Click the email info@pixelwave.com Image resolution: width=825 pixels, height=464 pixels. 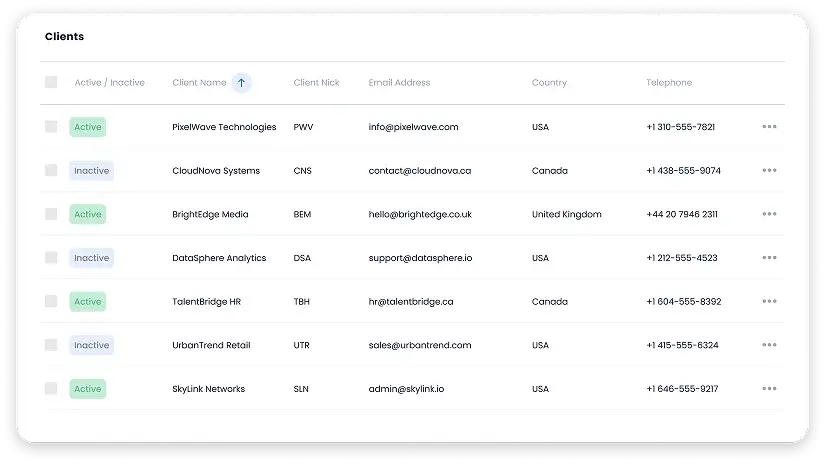point(414,127)
